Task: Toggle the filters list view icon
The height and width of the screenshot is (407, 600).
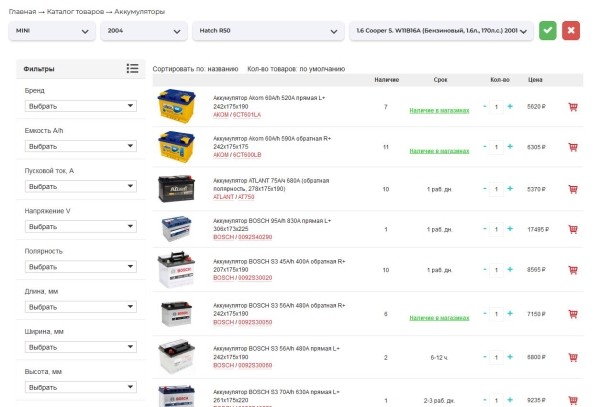Action: point(132,69)
